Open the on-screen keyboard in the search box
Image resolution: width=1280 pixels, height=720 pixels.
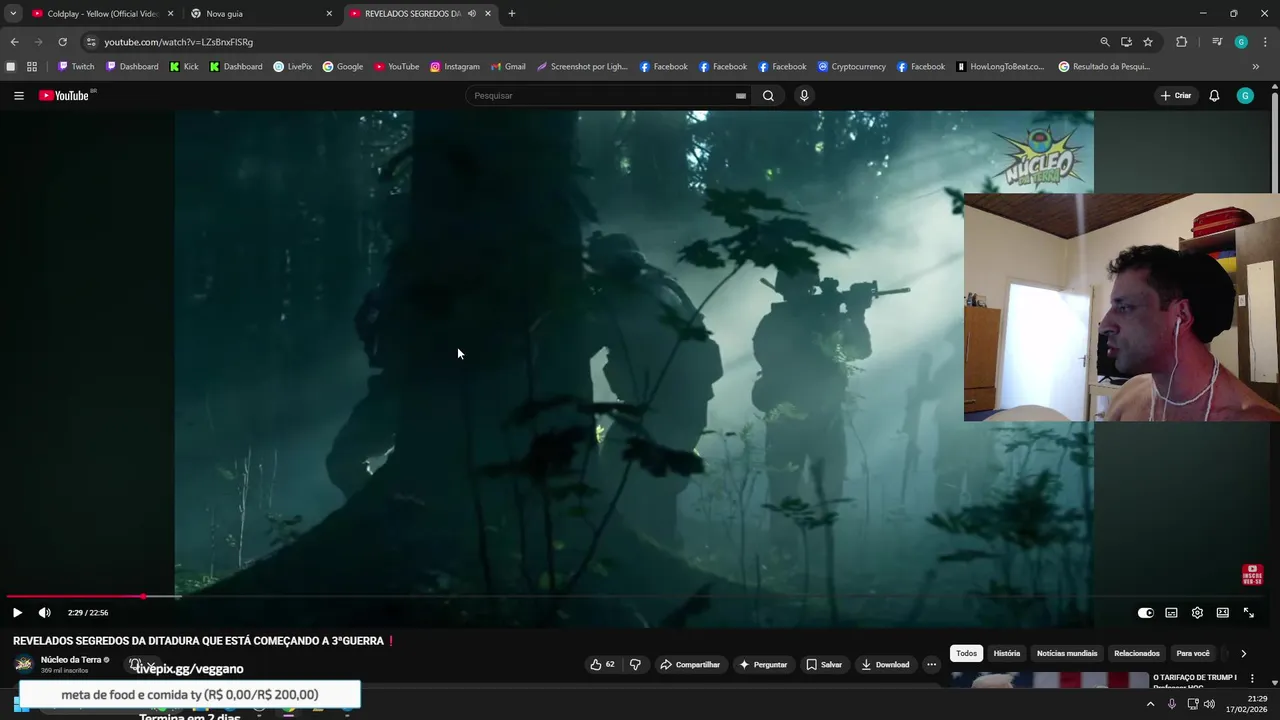tap(741, 96)
